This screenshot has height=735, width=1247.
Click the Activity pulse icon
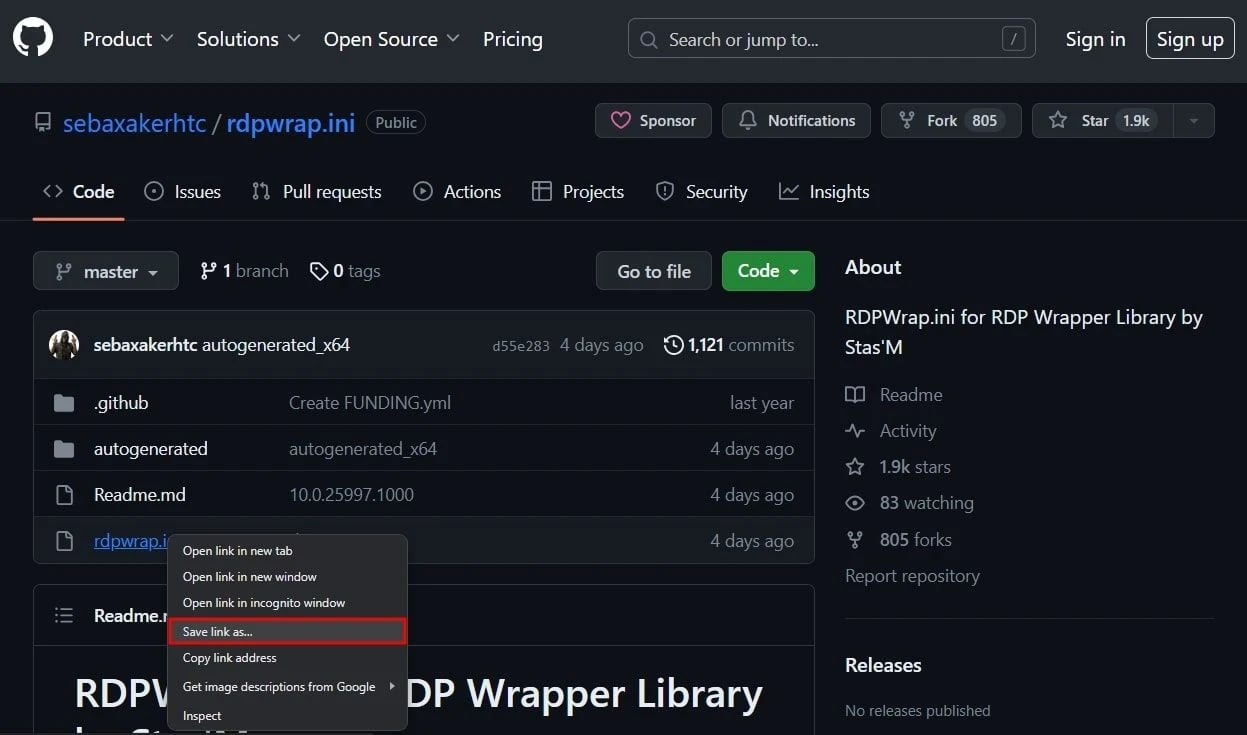click(x=855, y=430)
